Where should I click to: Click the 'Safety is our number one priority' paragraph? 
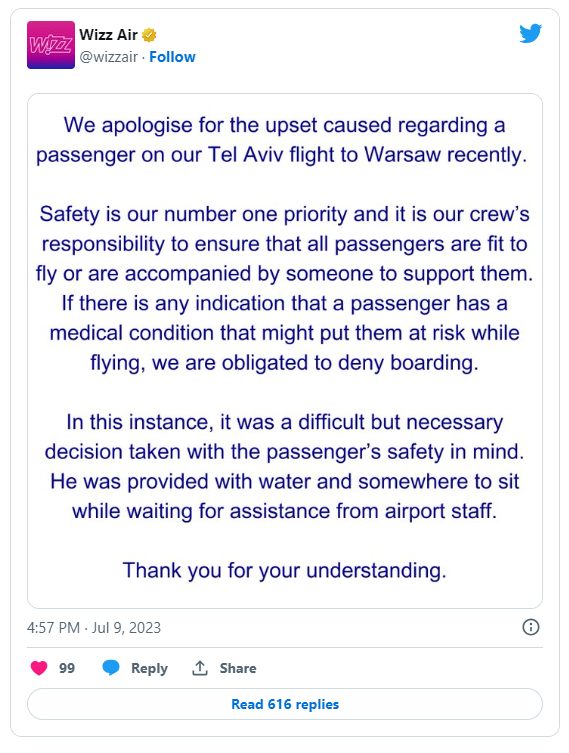pyautogui.click(x=285, y=288)
